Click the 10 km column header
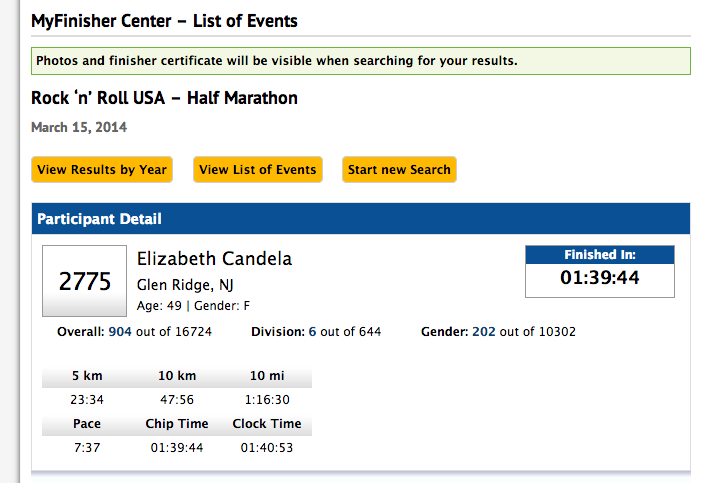The width and height of the screenshot is (702, 483). tap(177, 376)
